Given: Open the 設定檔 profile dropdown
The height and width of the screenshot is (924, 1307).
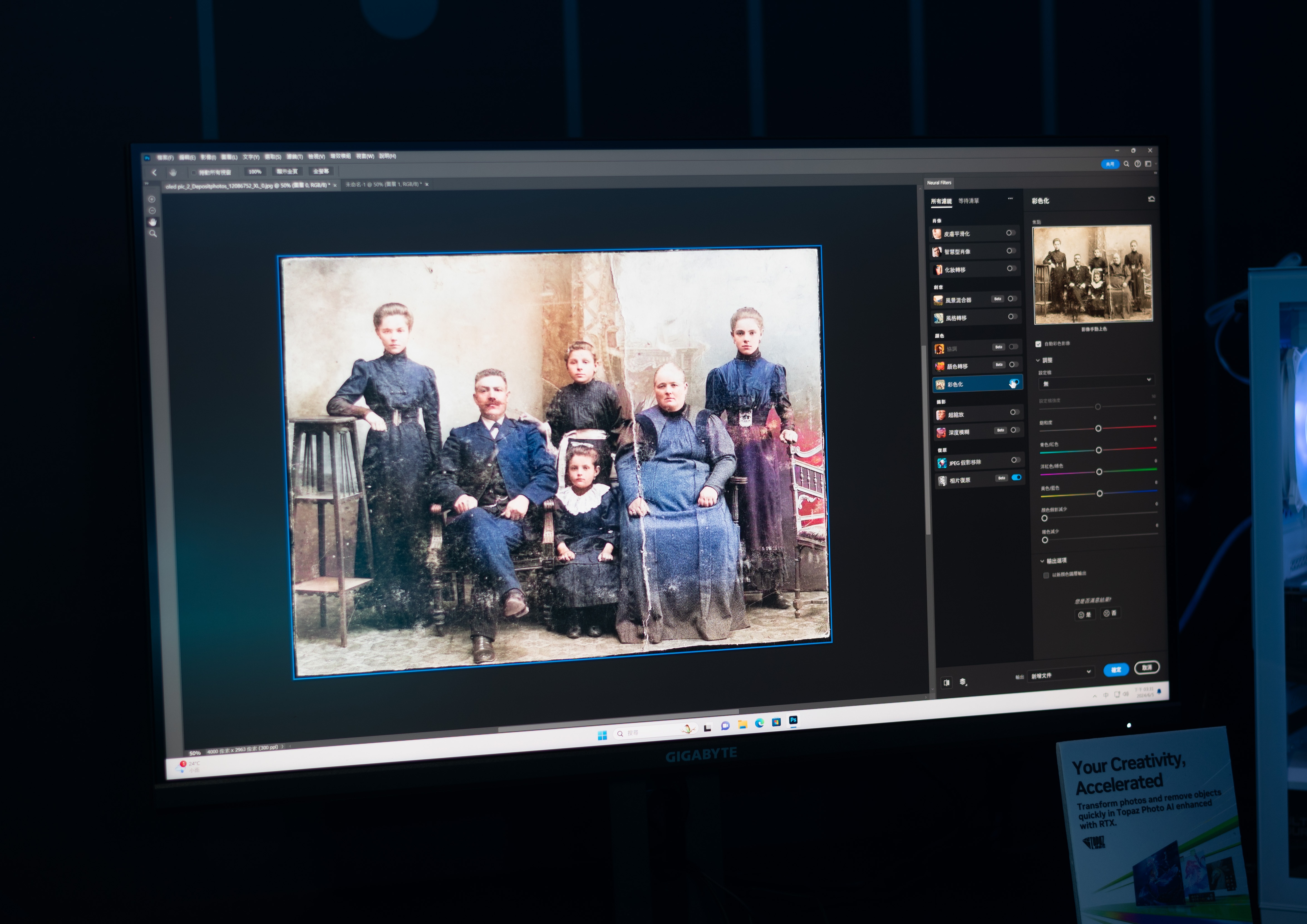Looking at the screenshot, I should click(1096, 382).
